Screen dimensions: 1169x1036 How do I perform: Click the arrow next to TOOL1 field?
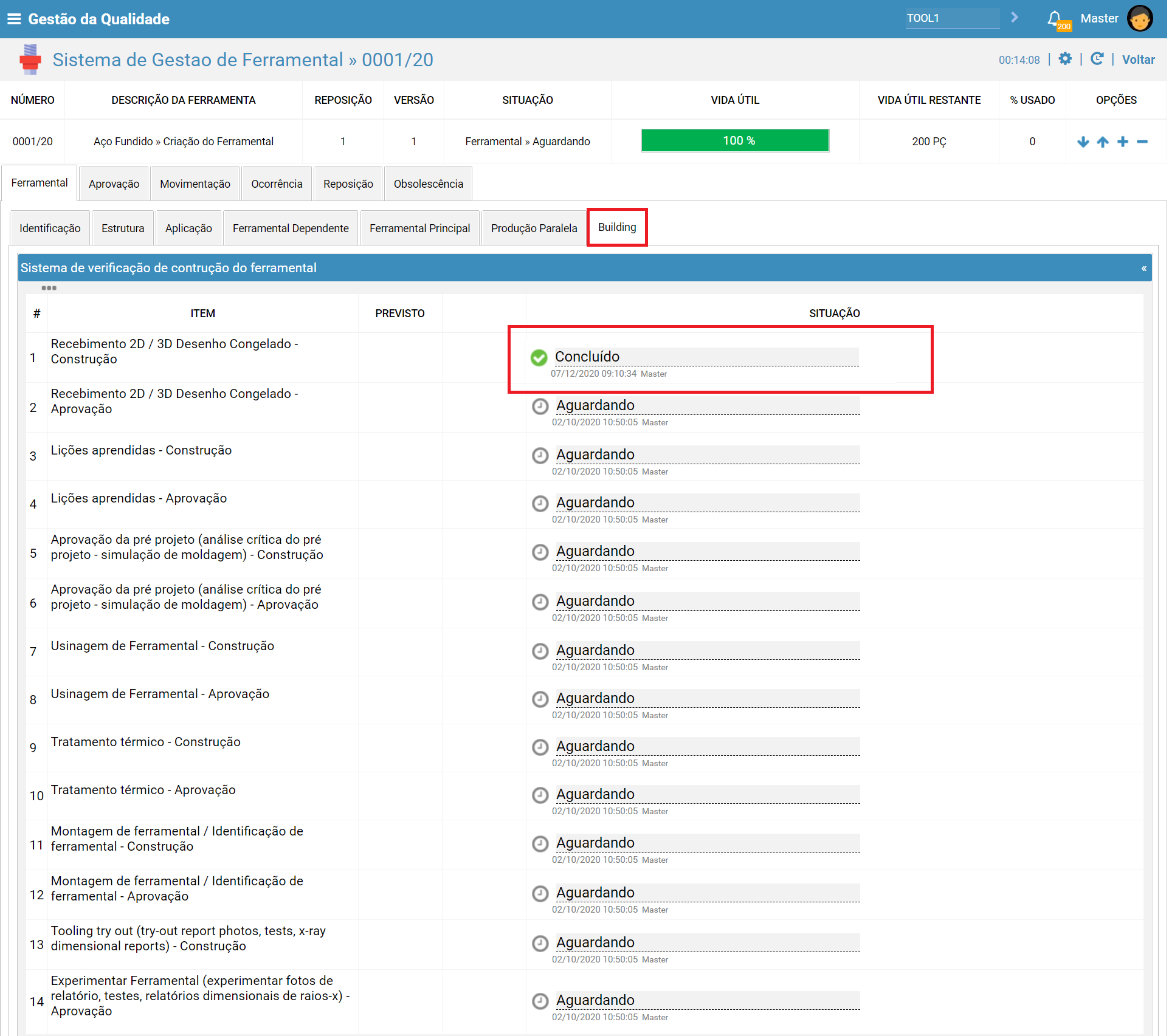pyautogui.click(x=1015, y=18)
